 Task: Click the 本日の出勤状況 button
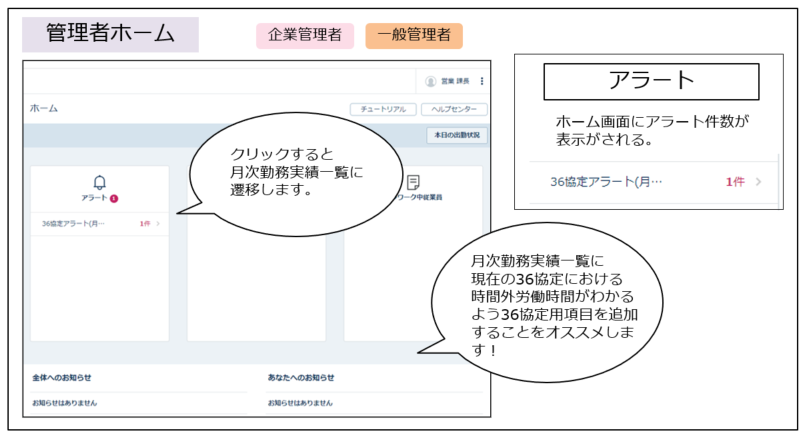coord(457,135)
